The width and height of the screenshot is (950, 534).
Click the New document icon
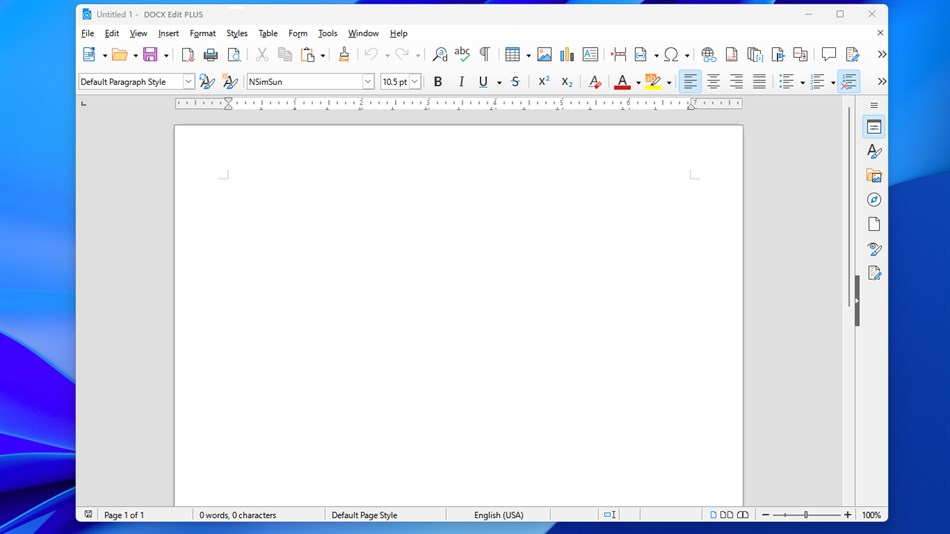click(x=89, y=55)
